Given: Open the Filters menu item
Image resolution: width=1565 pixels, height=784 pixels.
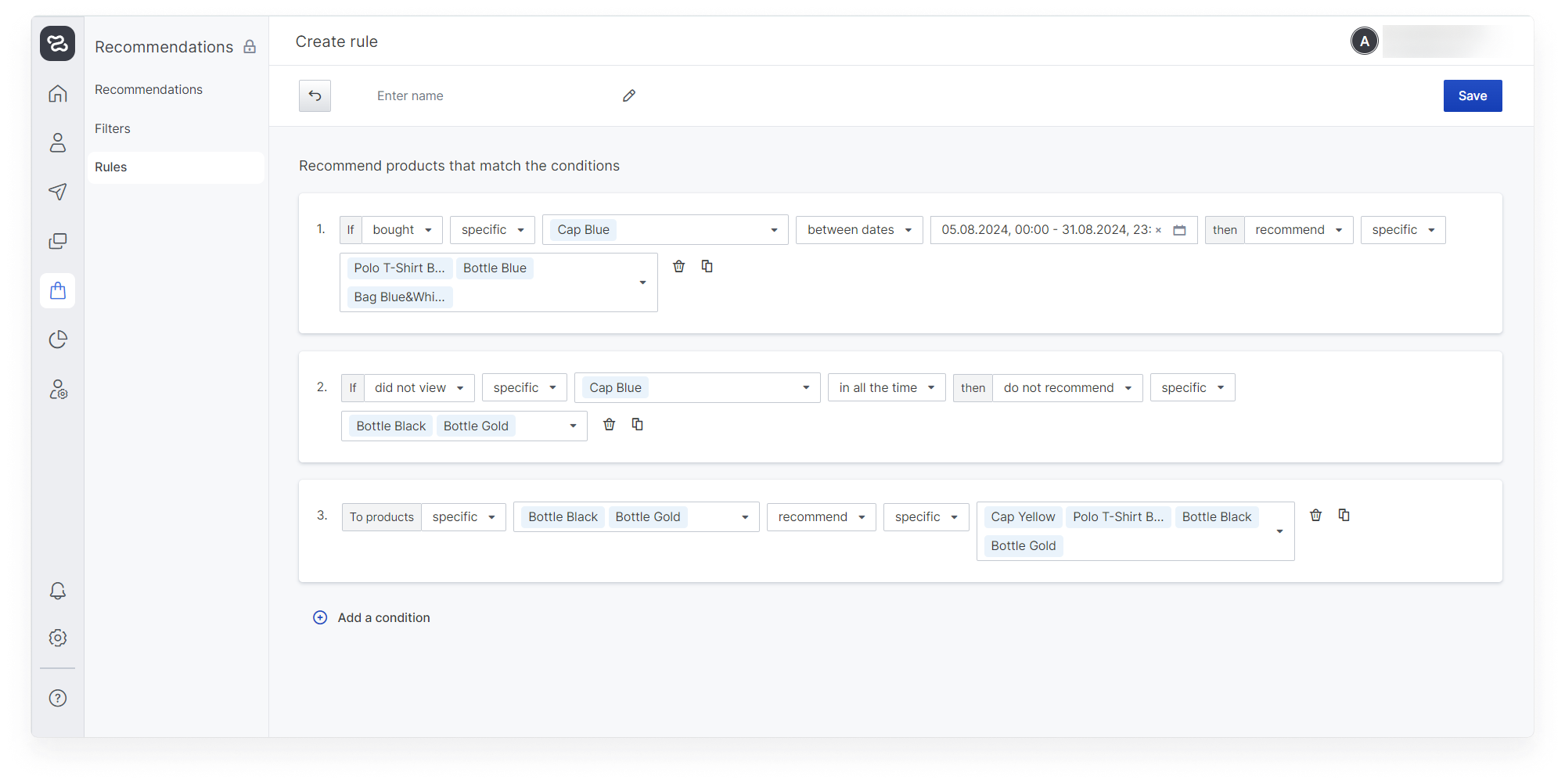Looking at the screenshot, I should coord(113,128).
